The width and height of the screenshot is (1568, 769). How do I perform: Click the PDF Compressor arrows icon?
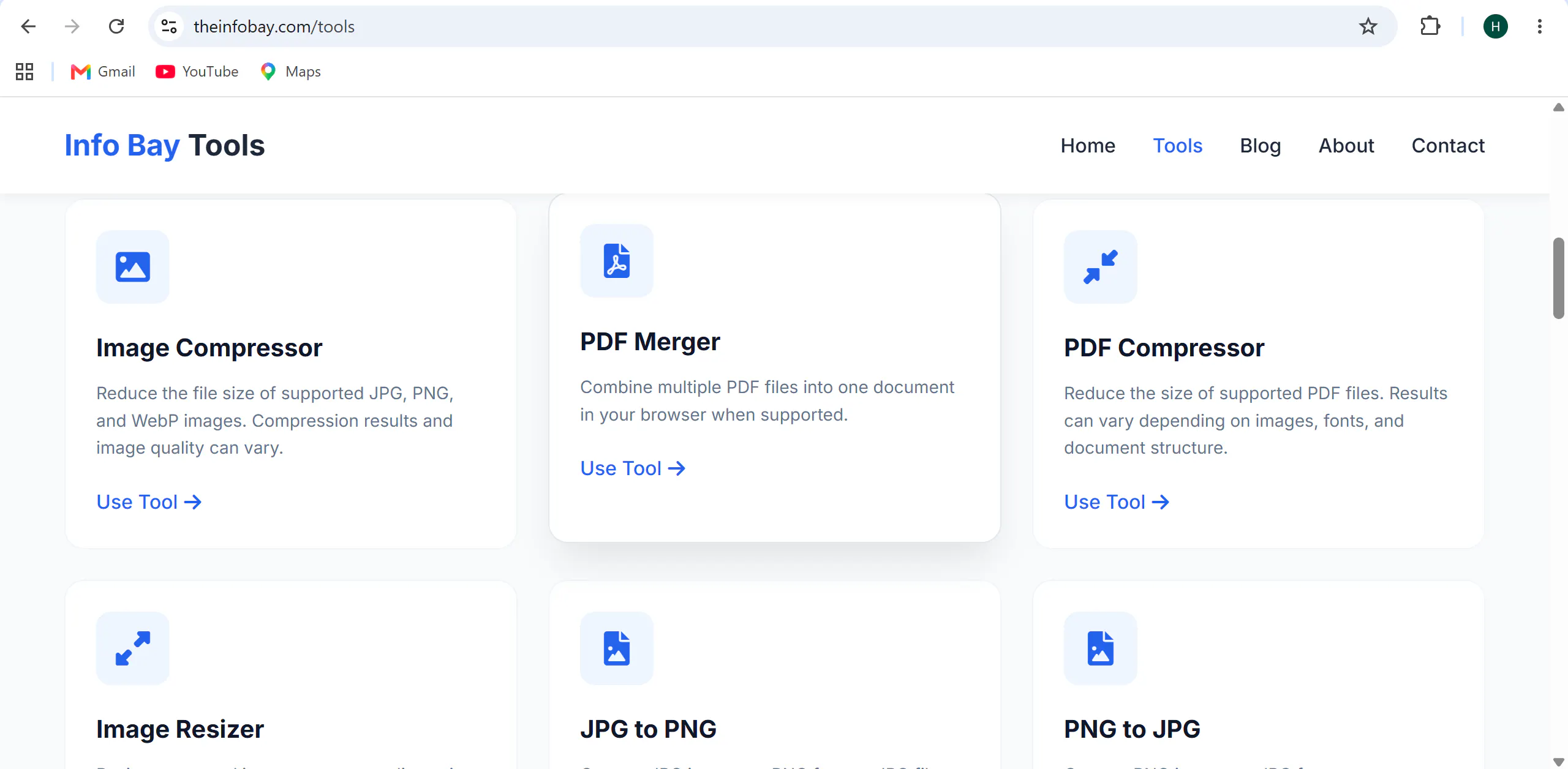coord(1101,267)
